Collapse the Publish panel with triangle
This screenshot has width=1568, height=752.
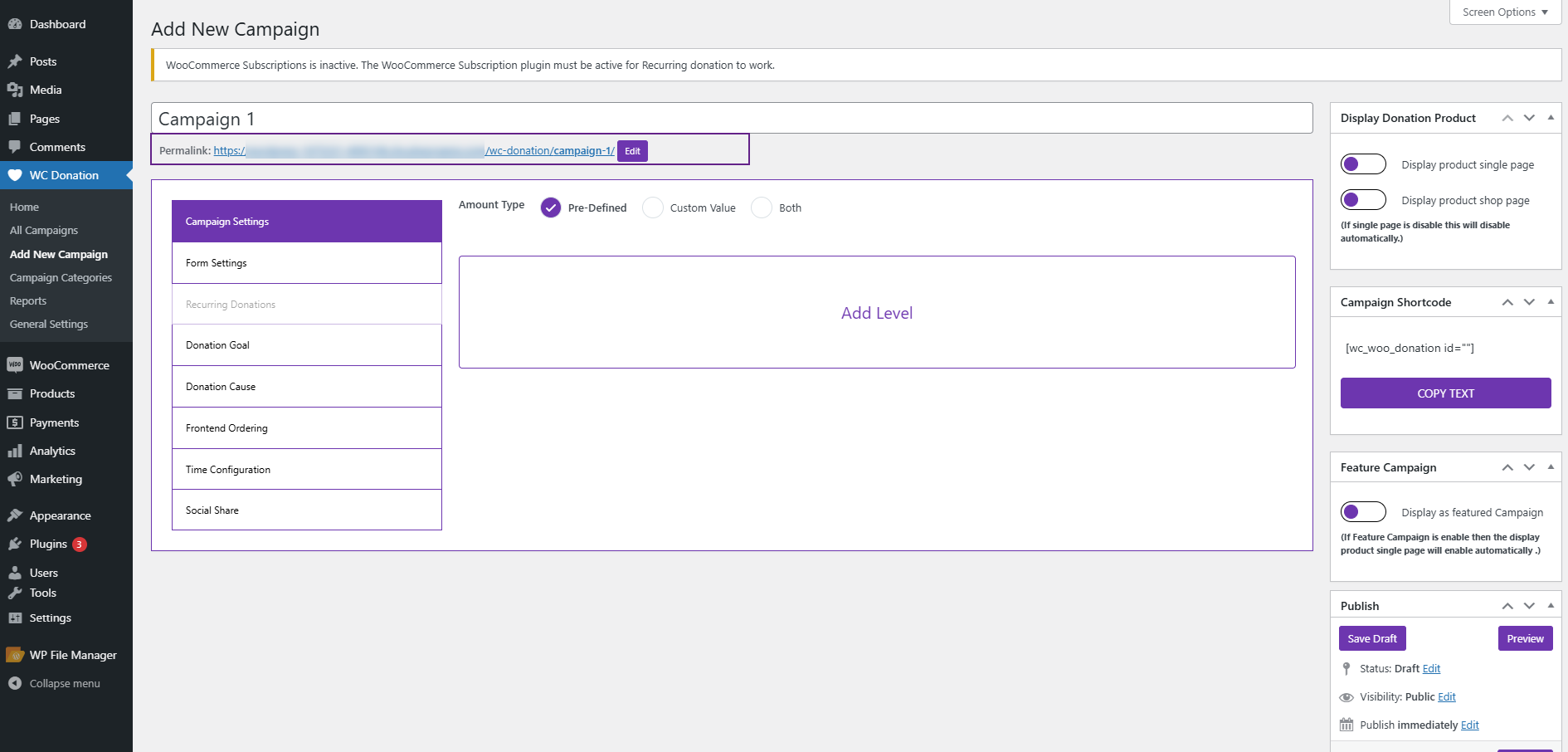pos(1551,606)
